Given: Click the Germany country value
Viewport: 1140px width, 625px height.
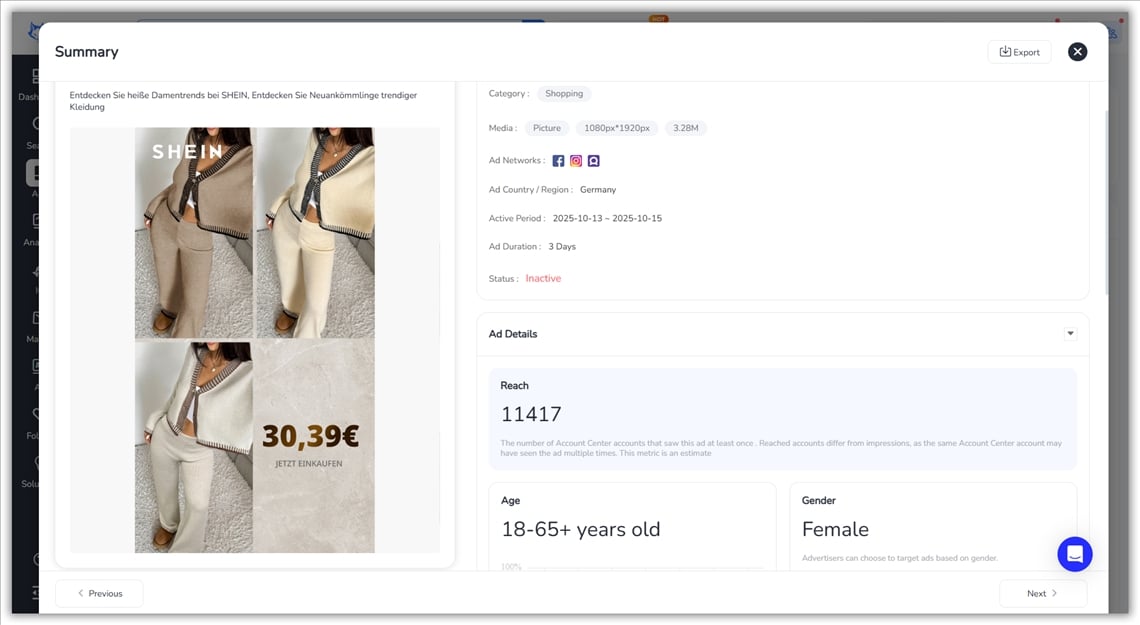Looking at the screenshot, I should tap(598, 190).
